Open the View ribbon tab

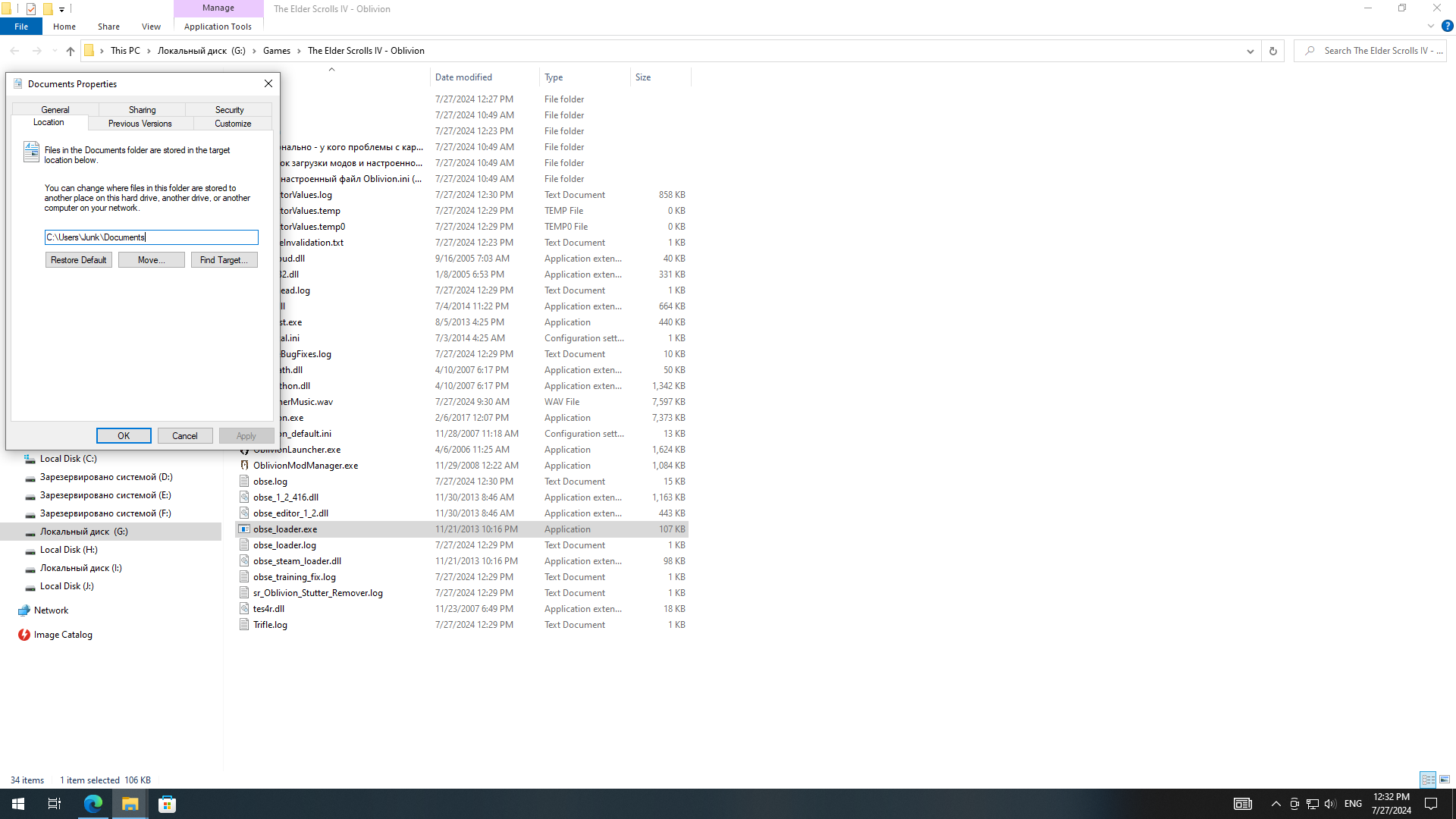pyautogui.click(x=151, y=27)
